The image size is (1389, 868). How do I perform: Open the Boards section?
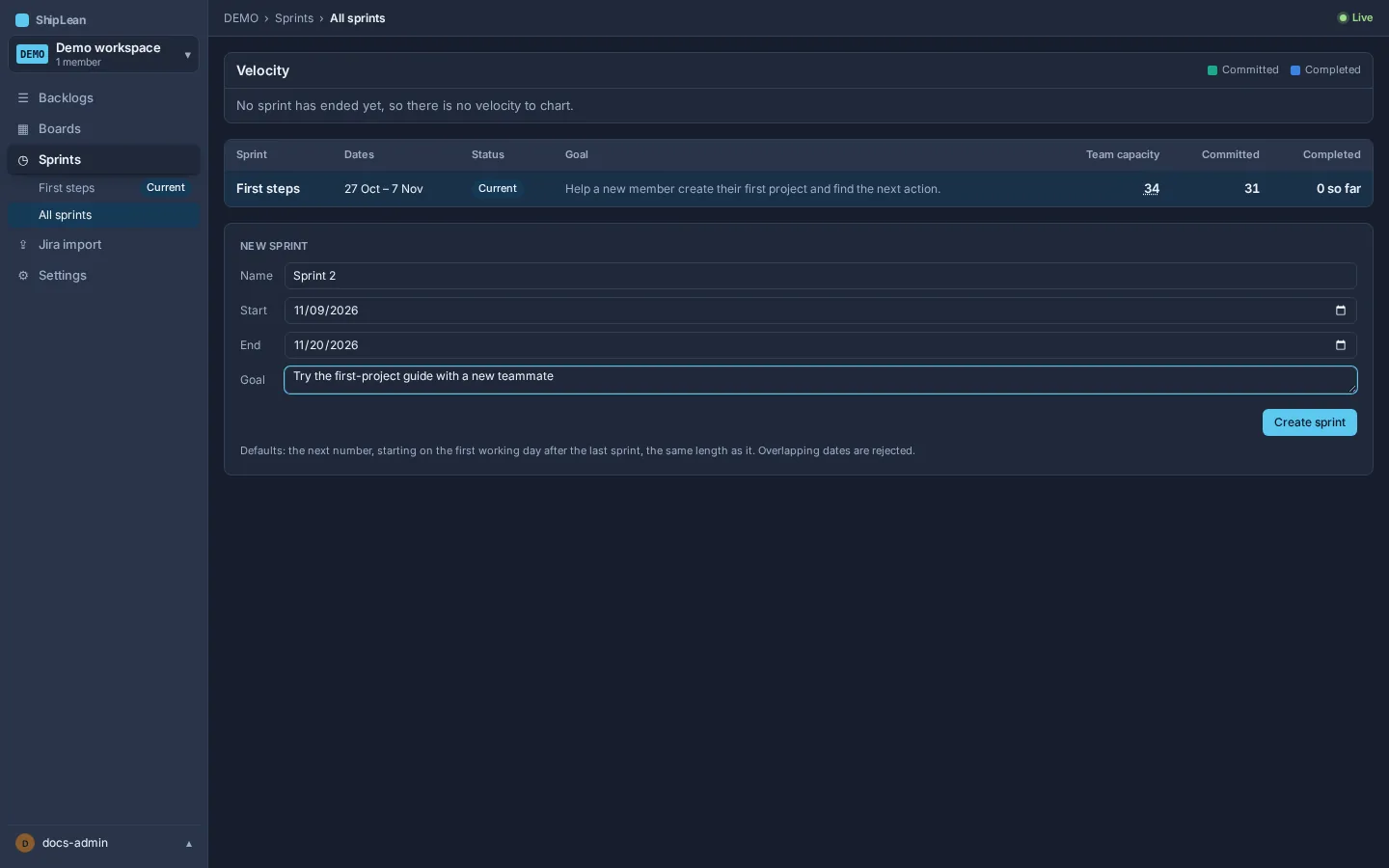104,129
